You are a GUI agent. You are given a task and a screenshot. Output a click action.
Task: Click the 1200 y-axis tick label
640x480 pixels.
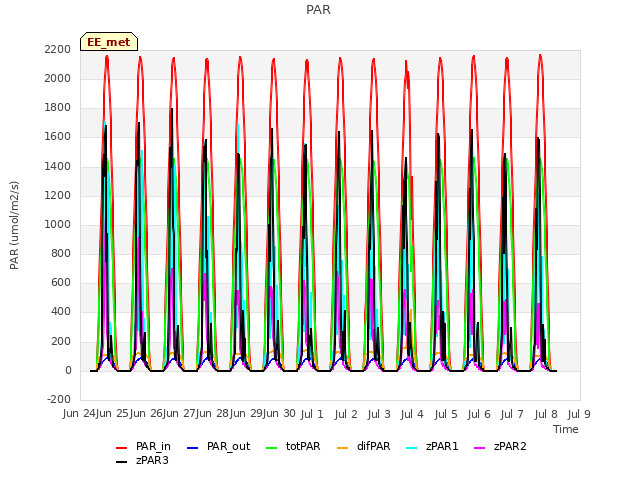(58, 195)
